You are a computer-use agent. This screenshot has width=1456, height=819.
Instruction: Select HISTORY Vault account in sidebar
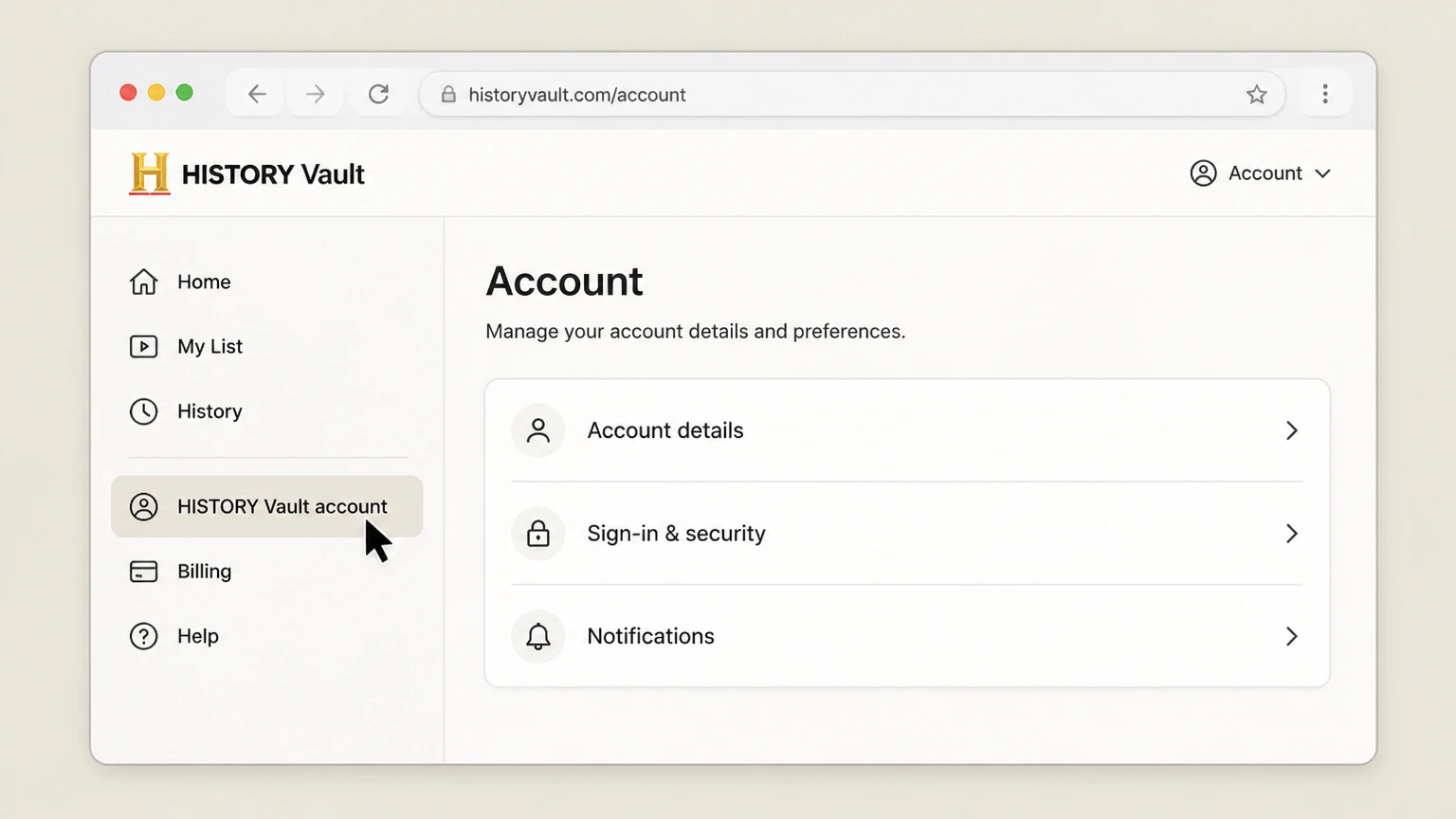point(266,507)
